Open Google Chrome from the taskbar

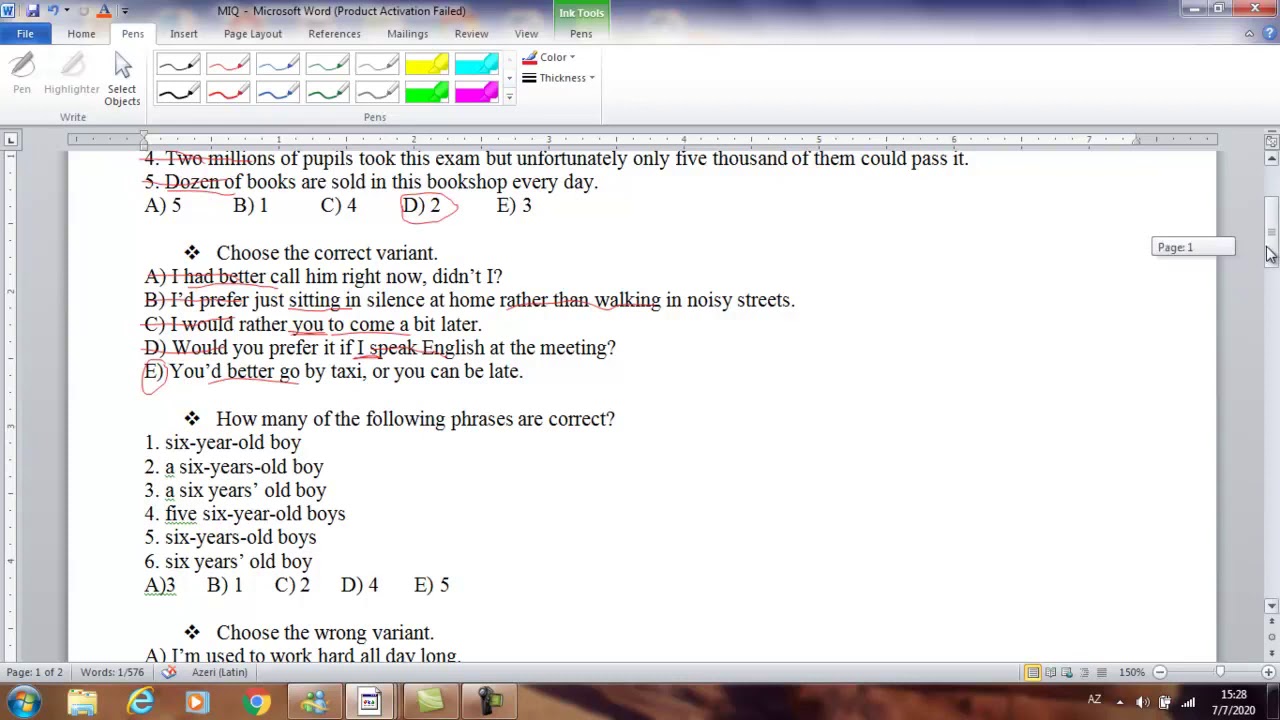pos(257,702)
